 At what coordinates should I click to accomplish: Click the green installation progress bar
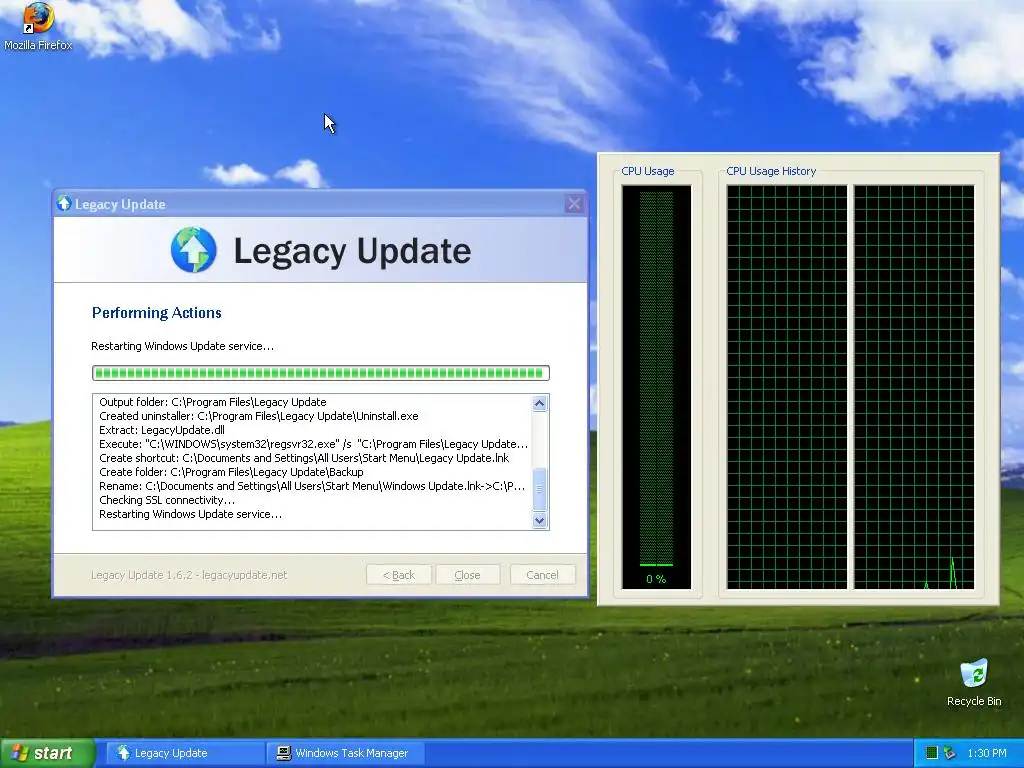321,373
